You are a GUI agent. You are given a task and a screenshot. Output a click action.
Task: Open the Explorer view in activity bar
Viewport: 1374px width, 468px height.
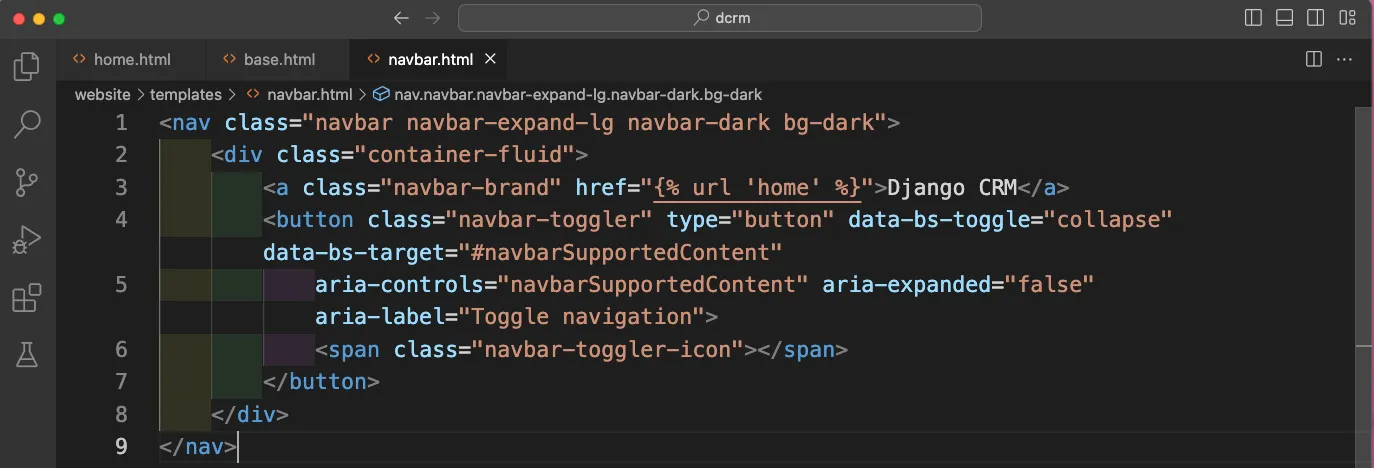[27, 67]
